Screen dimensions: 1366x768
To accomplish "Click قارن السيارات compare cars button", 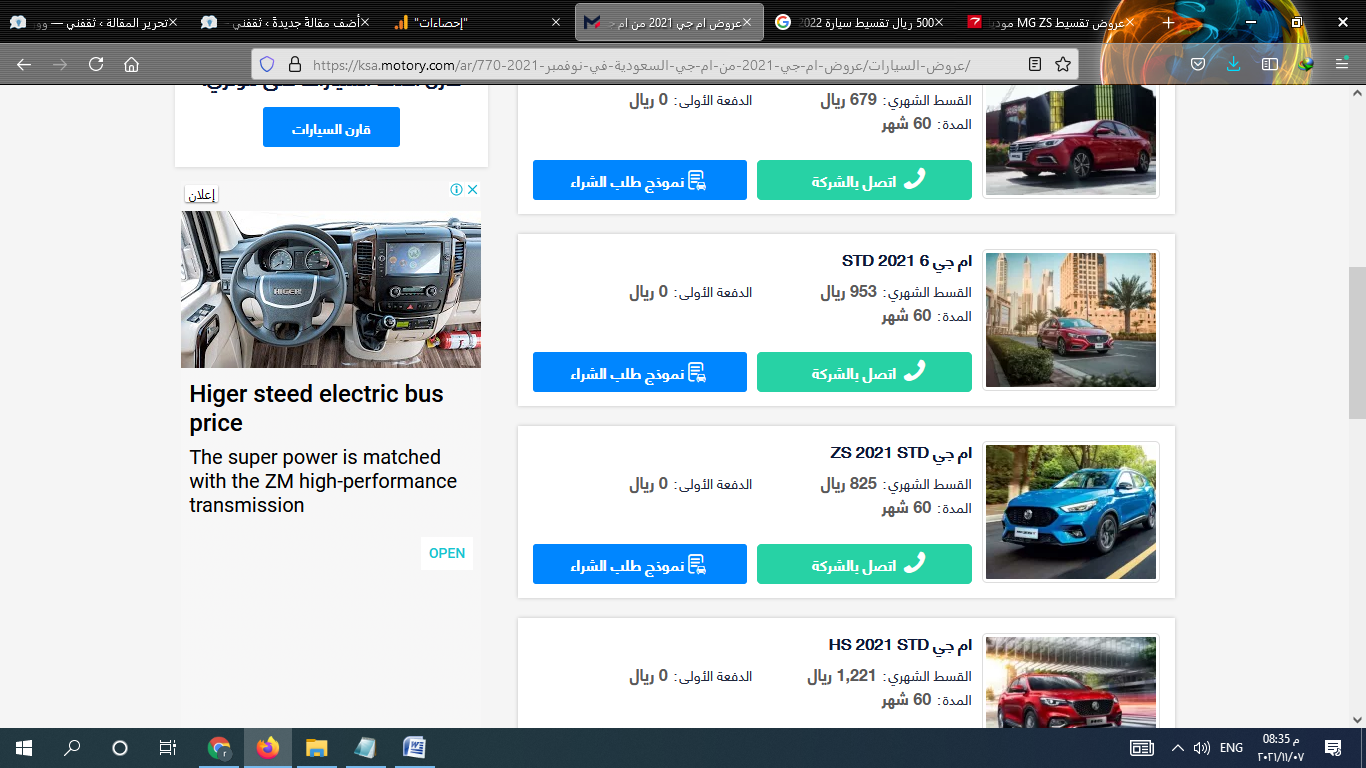I will coord(331,128).
